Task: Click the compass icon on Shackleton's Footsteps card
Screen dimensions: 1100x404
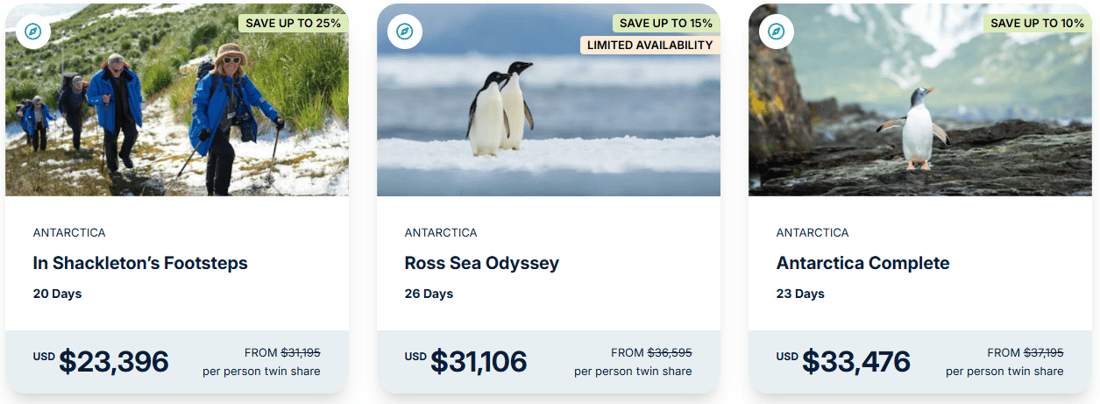Action: (x=32, y=32)
